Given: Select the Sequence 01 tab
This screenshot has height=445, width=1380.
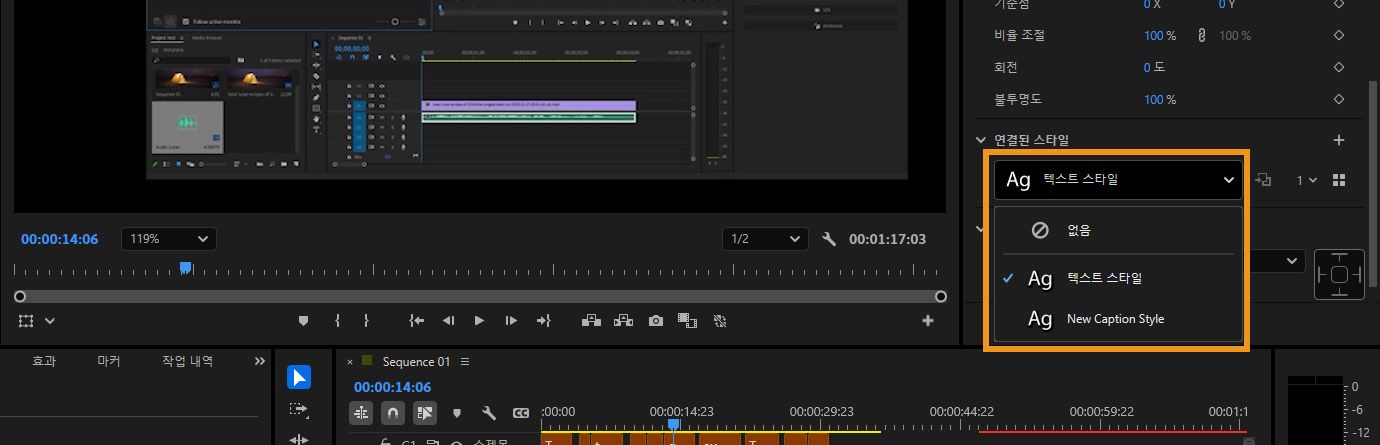Looking at the screenshot, I should [x=416, y=362].
